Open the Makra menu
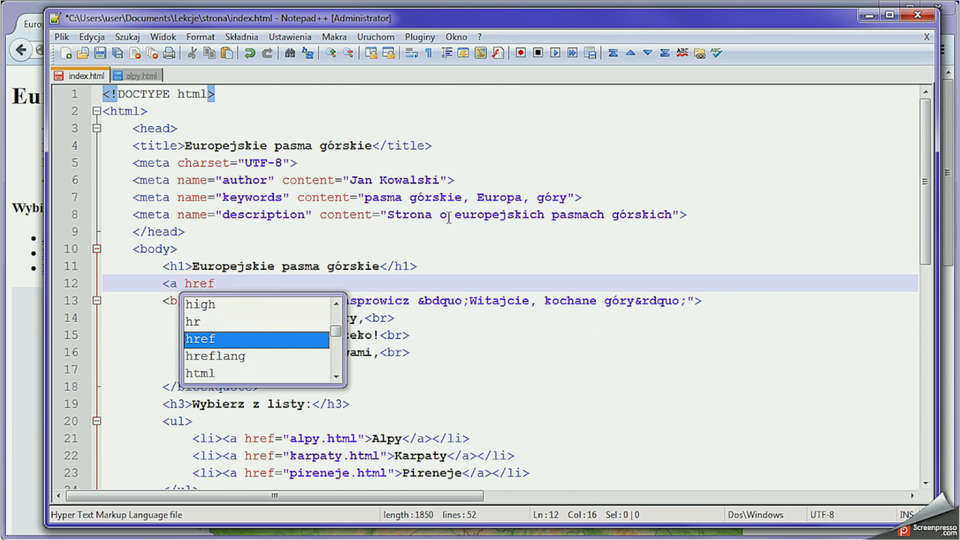 334,37
